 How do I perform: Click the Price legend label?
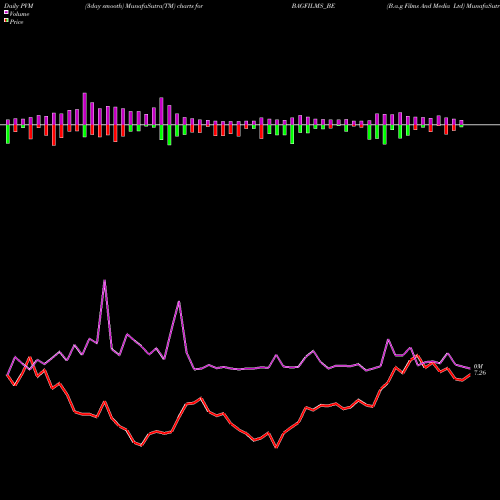16,22
